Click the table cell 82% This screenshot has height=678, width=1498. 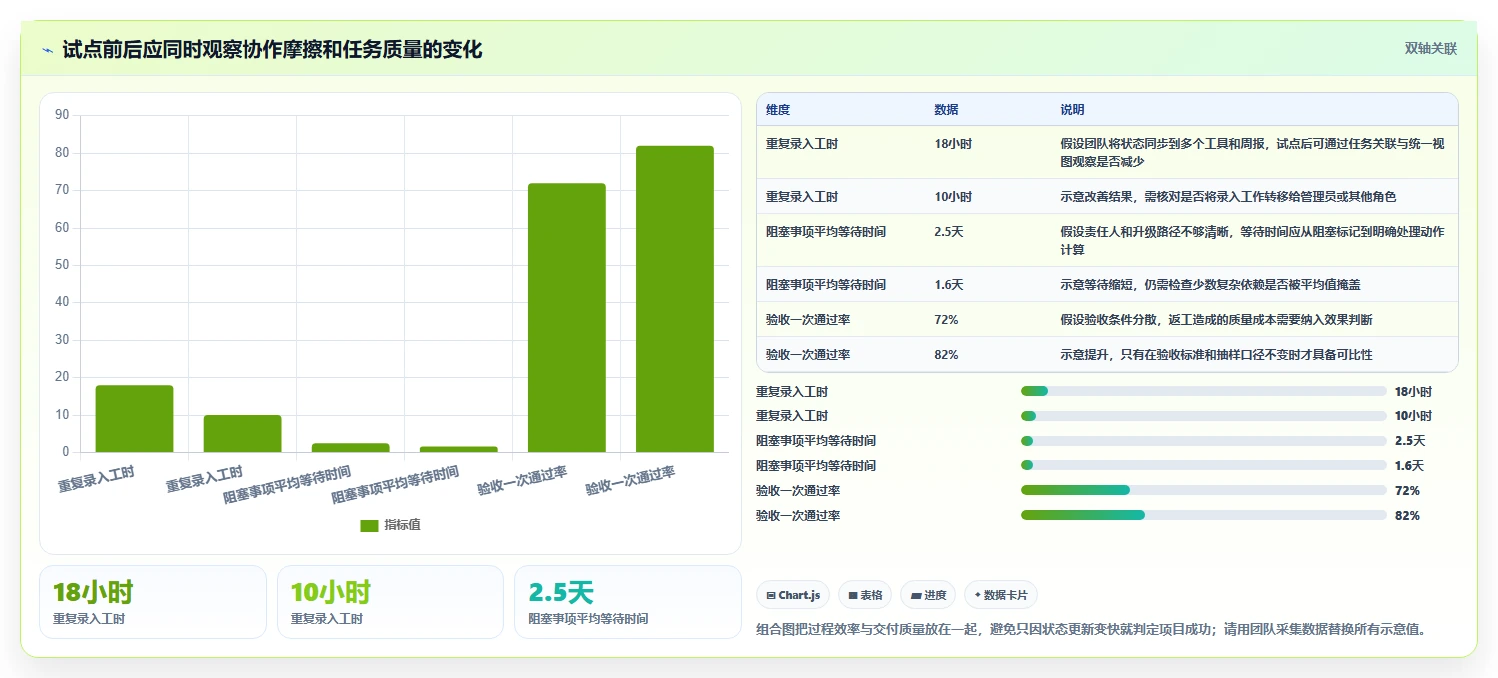click(946, 355)
